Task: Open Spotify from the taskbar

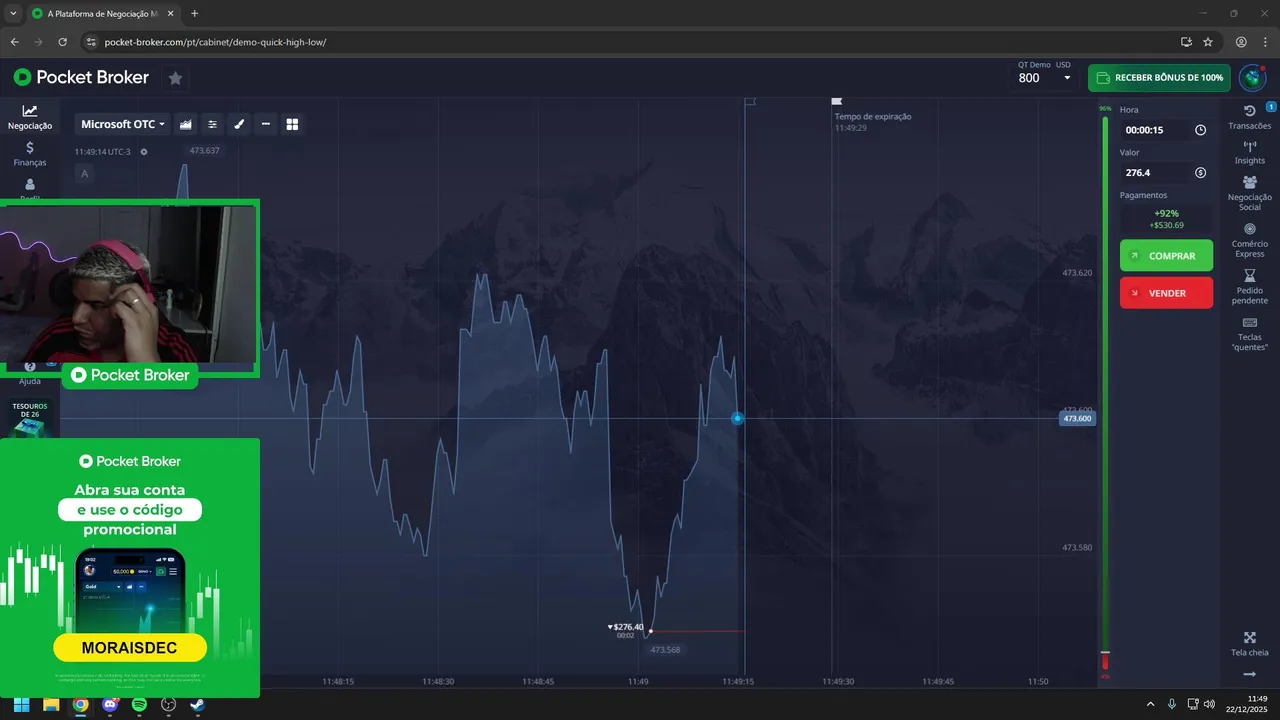Action: tap(139, 704)
